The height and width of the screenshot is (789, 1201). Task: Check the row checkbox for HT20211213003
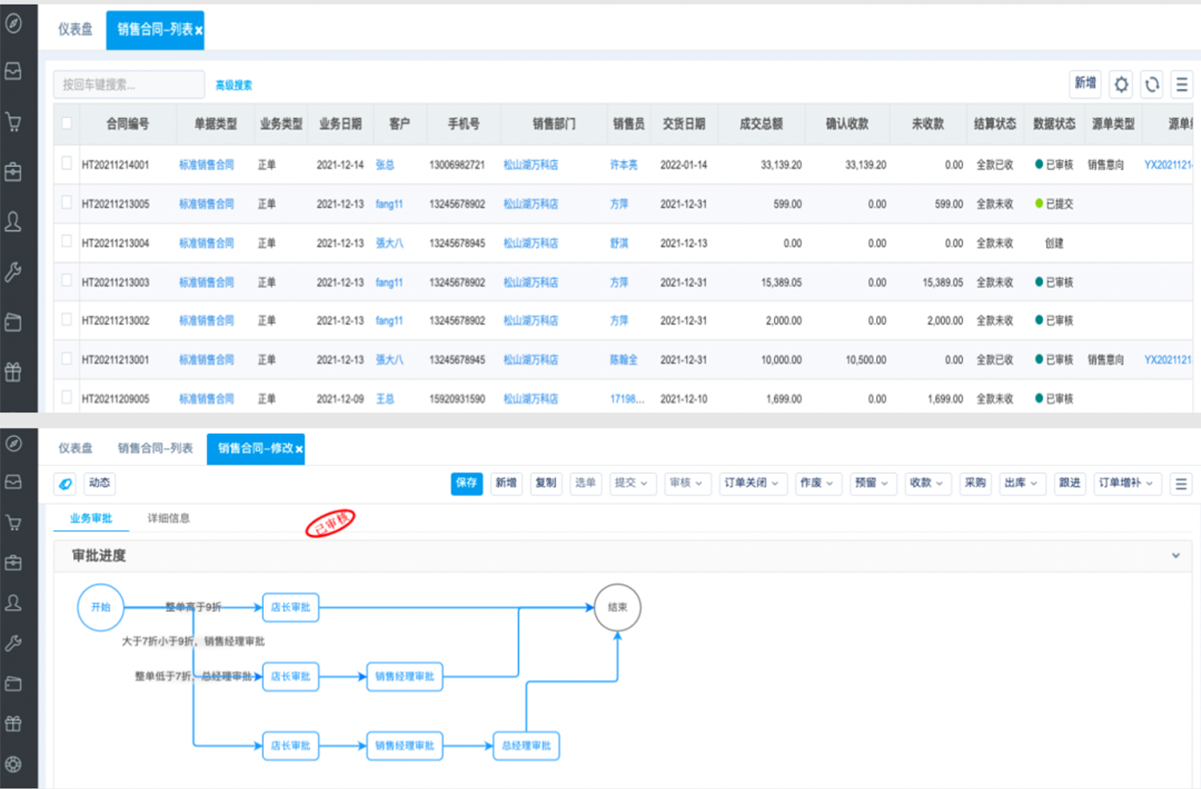tap(67, 281)
